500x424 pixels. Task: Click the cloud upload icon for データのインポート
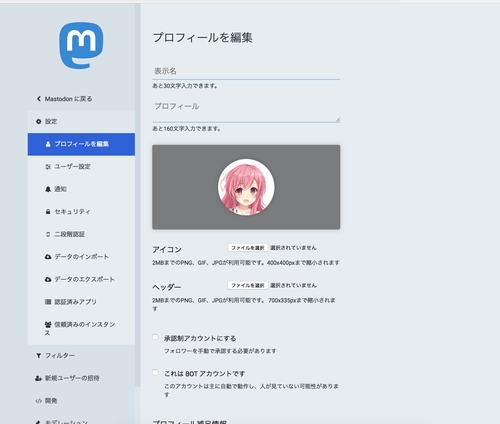48,257
